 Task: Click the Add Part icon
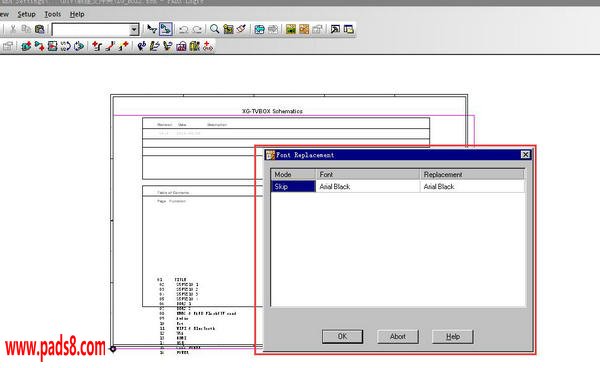(x=26, y=46)
